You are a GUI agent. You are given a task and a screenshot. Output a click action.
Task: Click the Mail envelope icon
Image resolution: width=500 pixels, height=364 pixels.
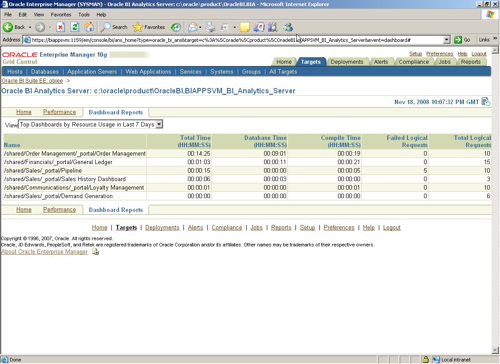point(192,27)
